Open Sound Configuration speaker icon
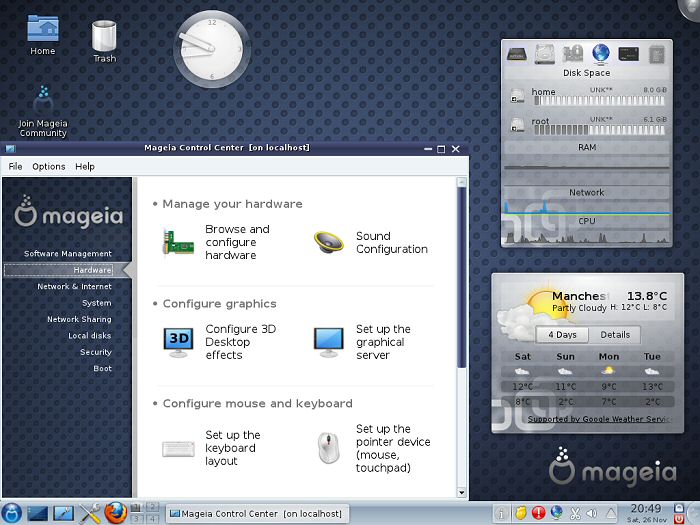700x525 pixels. 329,243
